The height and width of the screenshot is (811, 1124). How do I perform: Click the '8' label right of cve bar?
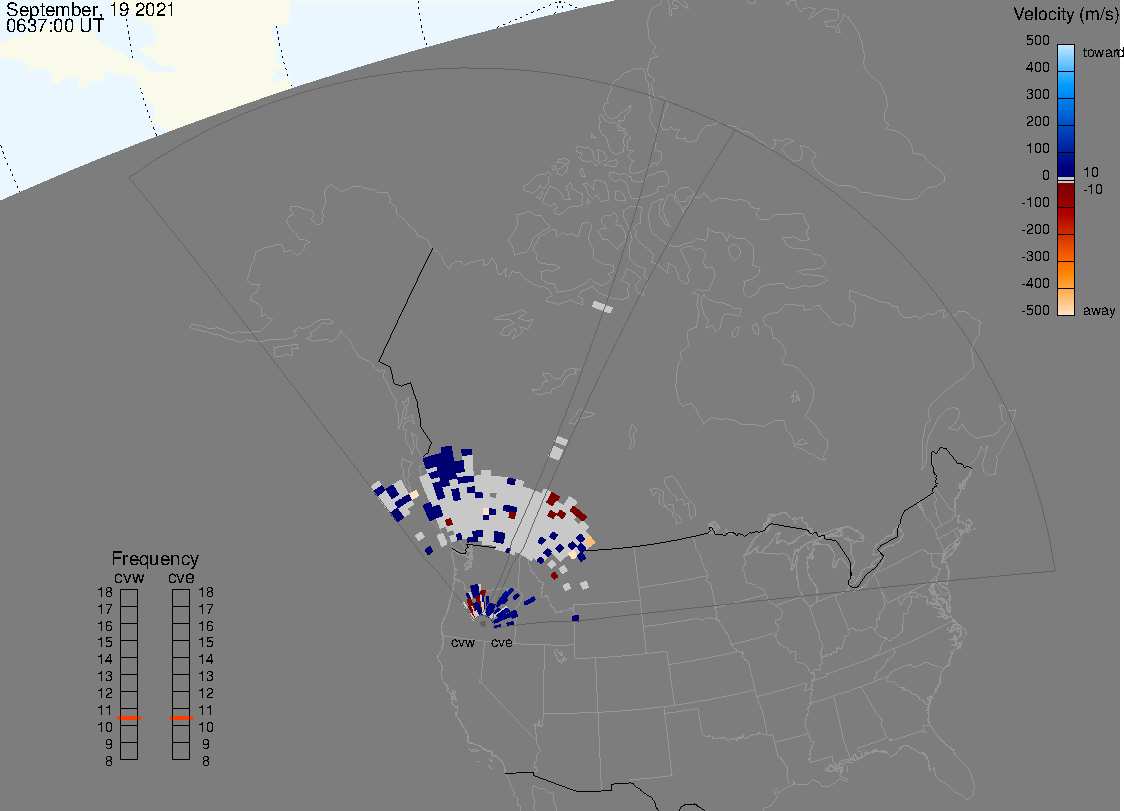pyautogui.click(x=206, y=762)
